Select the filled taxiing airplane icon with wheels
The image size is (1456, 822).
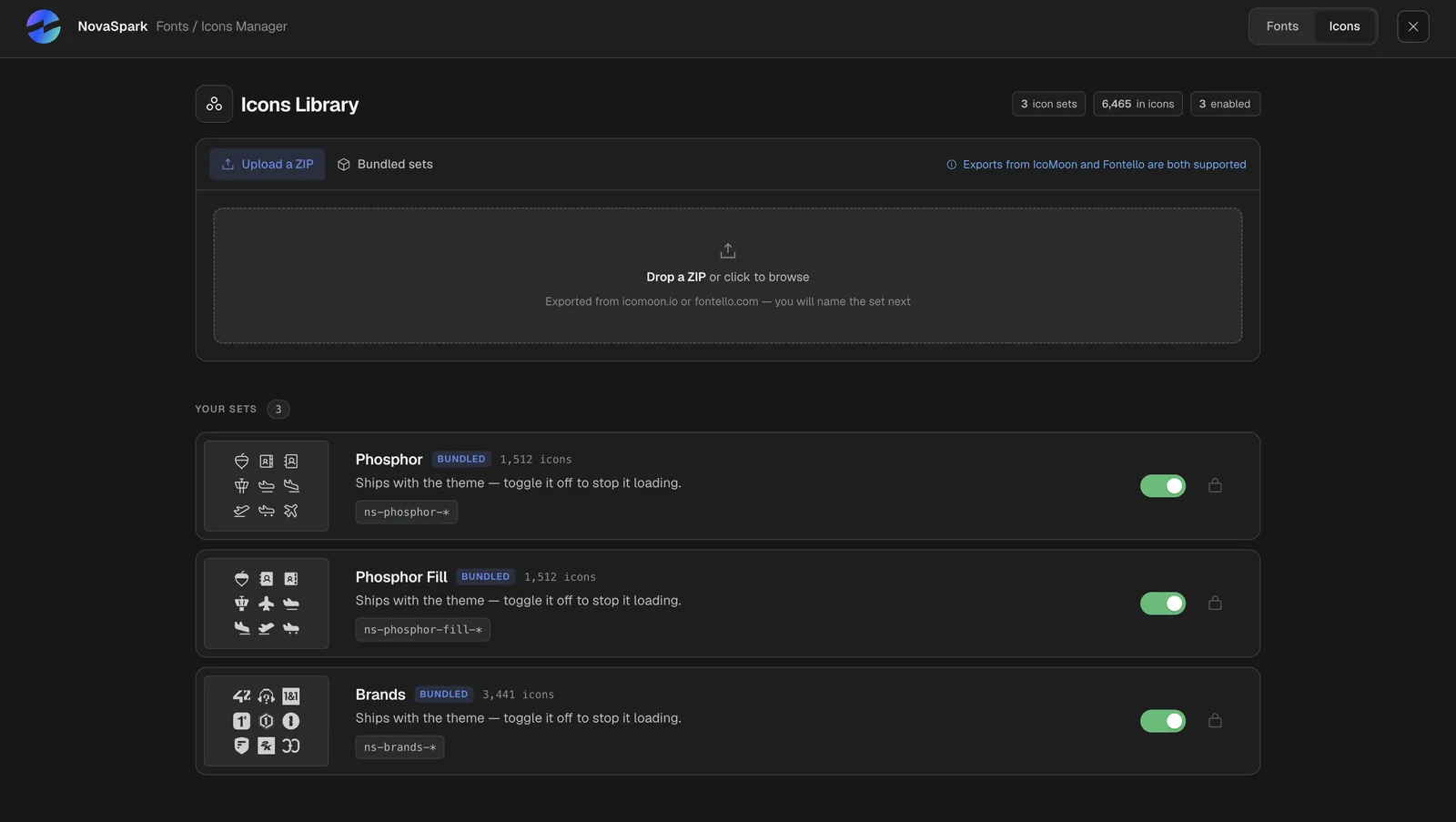click(291, 628)
